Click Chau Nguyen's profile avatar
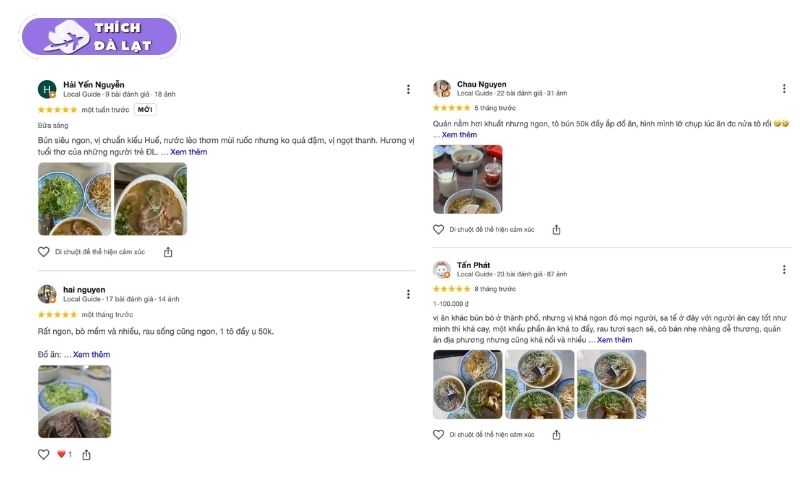The width and height of the screenshot is (800, 500). point(441,88)
